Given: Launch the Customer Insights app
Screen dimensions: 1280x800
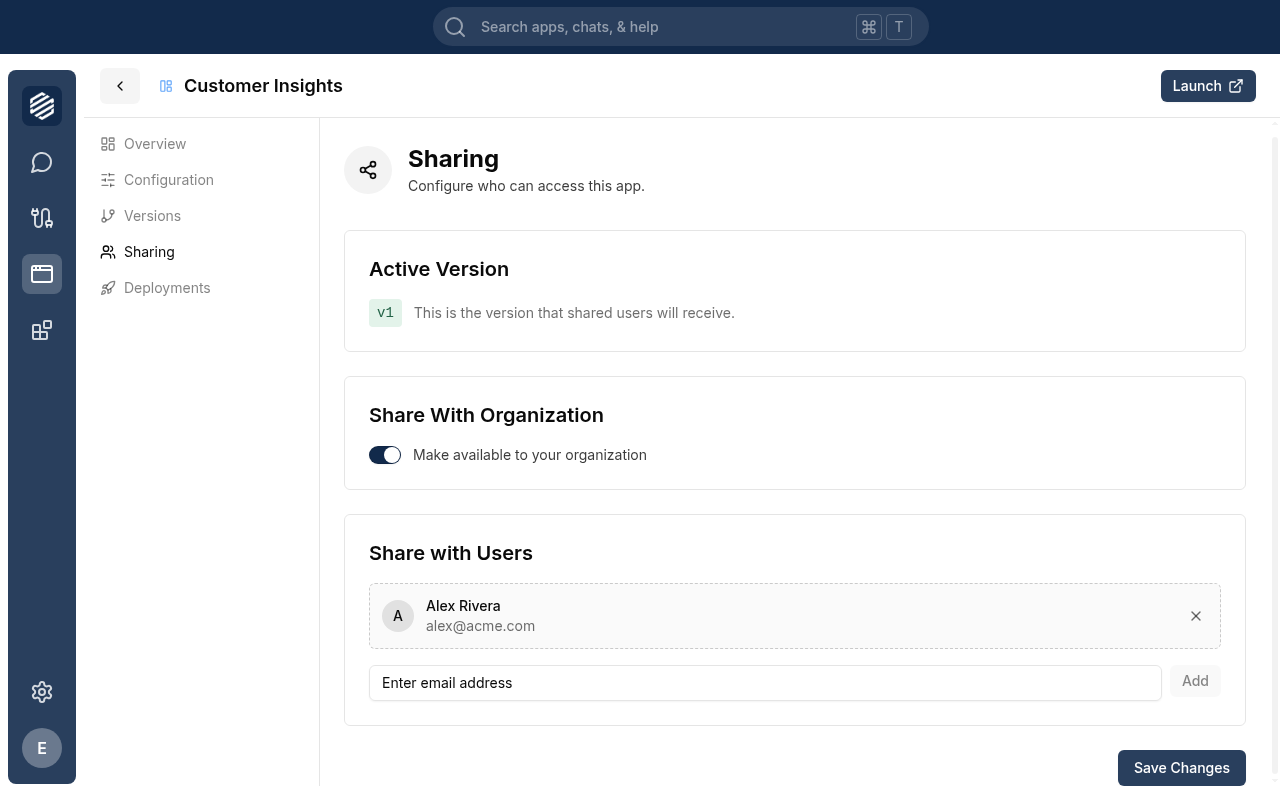Looking at the screenshot, I should coord(1208,86).
